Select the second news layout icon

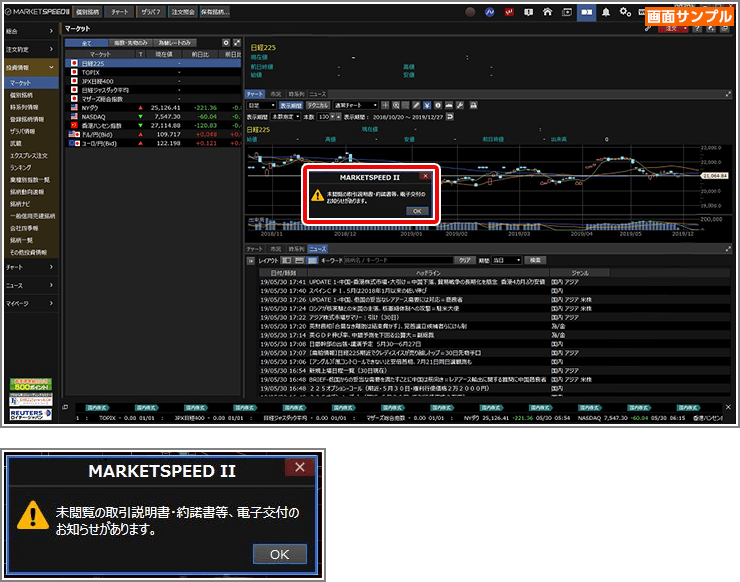[x=299, y=261]
